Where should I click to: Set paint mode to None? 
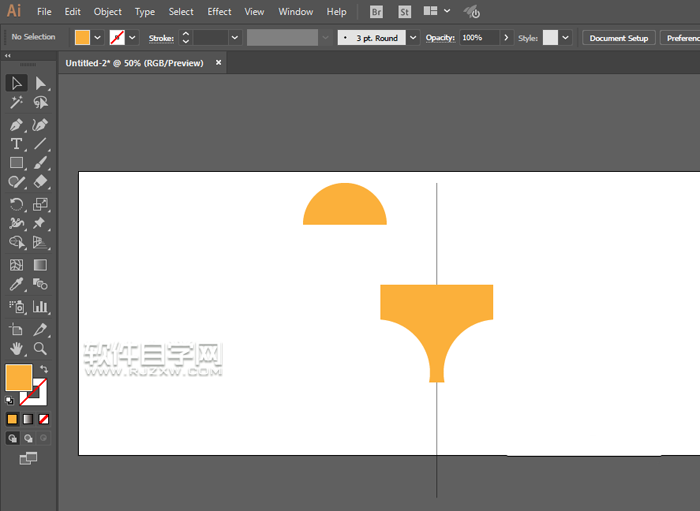pyautogui.click(x=43, y=419)
